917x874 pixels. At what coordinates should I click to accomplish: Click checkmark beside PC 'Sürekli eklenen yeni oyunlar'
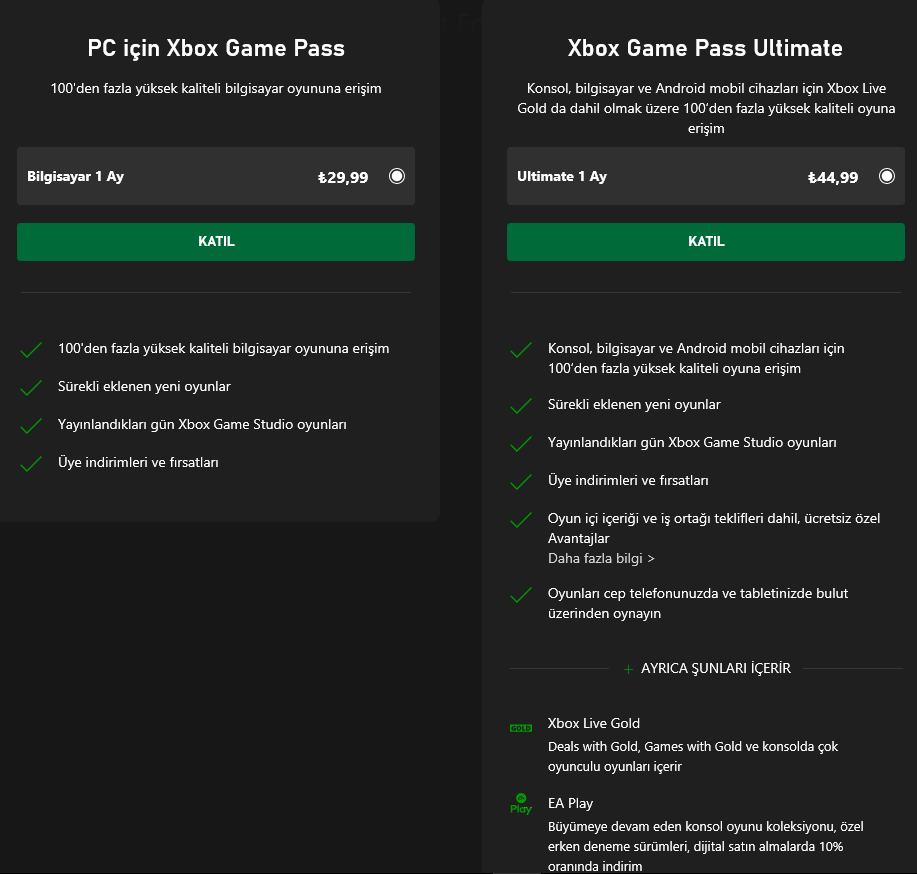pyautogui.click(x=31, y=388)
